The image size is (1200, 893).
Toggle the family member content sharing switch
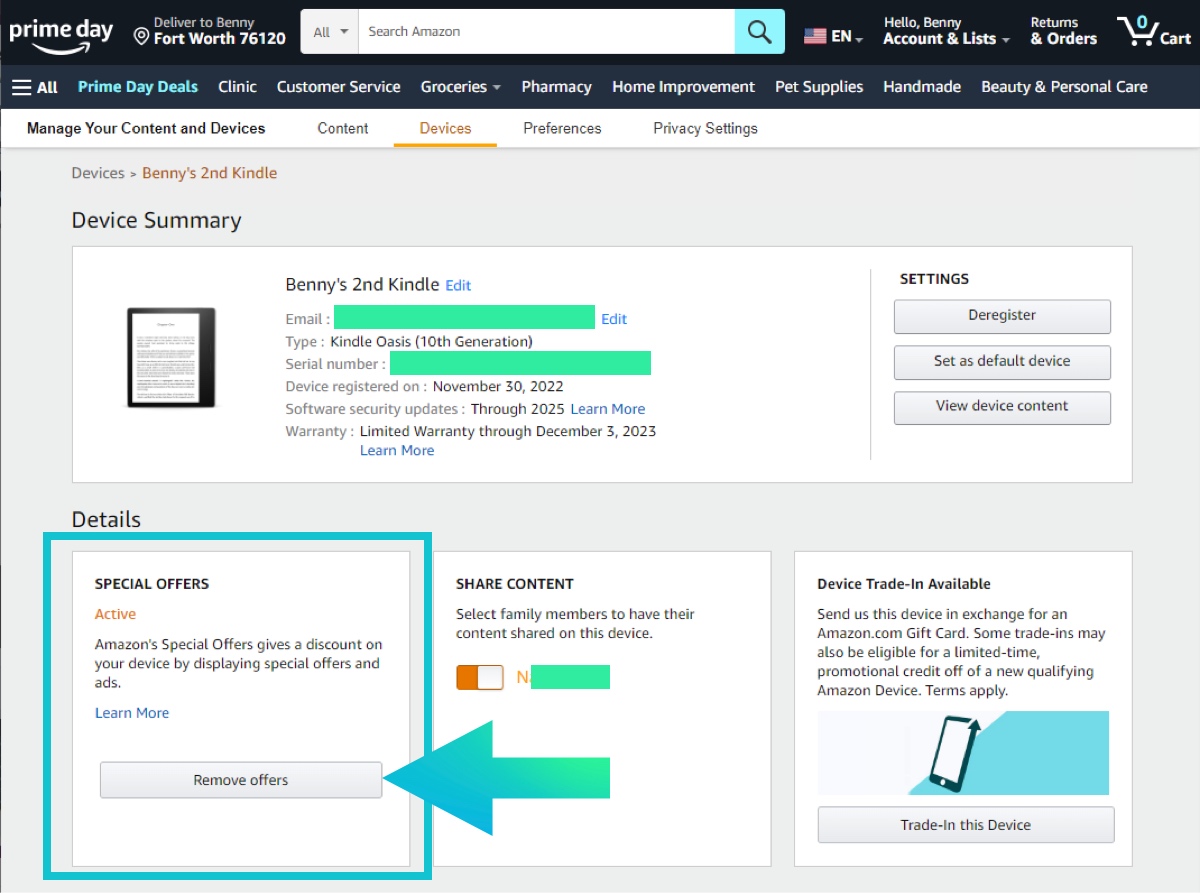click(480, 677)
